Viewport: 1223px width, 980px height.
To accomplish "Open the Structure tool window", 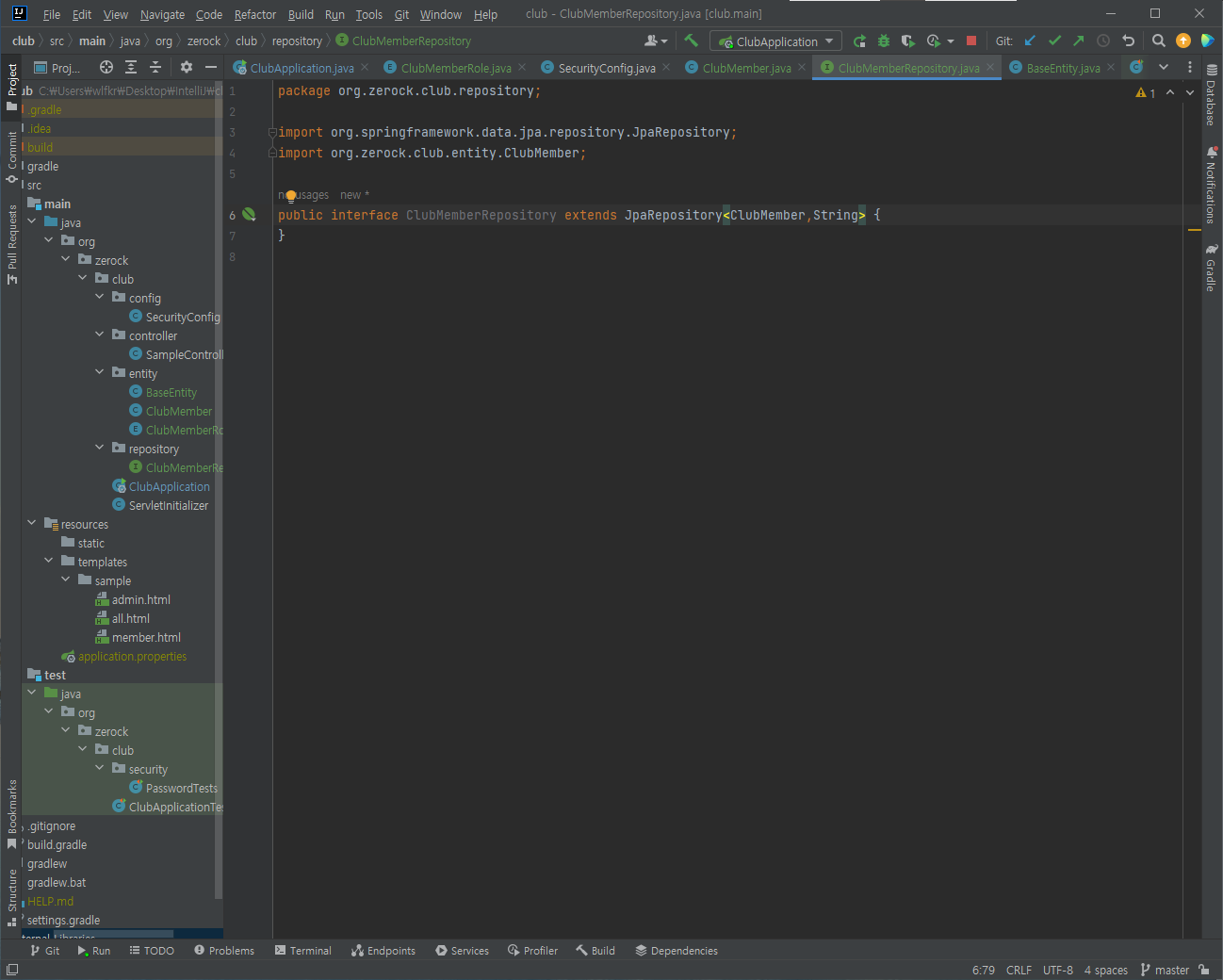I will coord(11,897).
